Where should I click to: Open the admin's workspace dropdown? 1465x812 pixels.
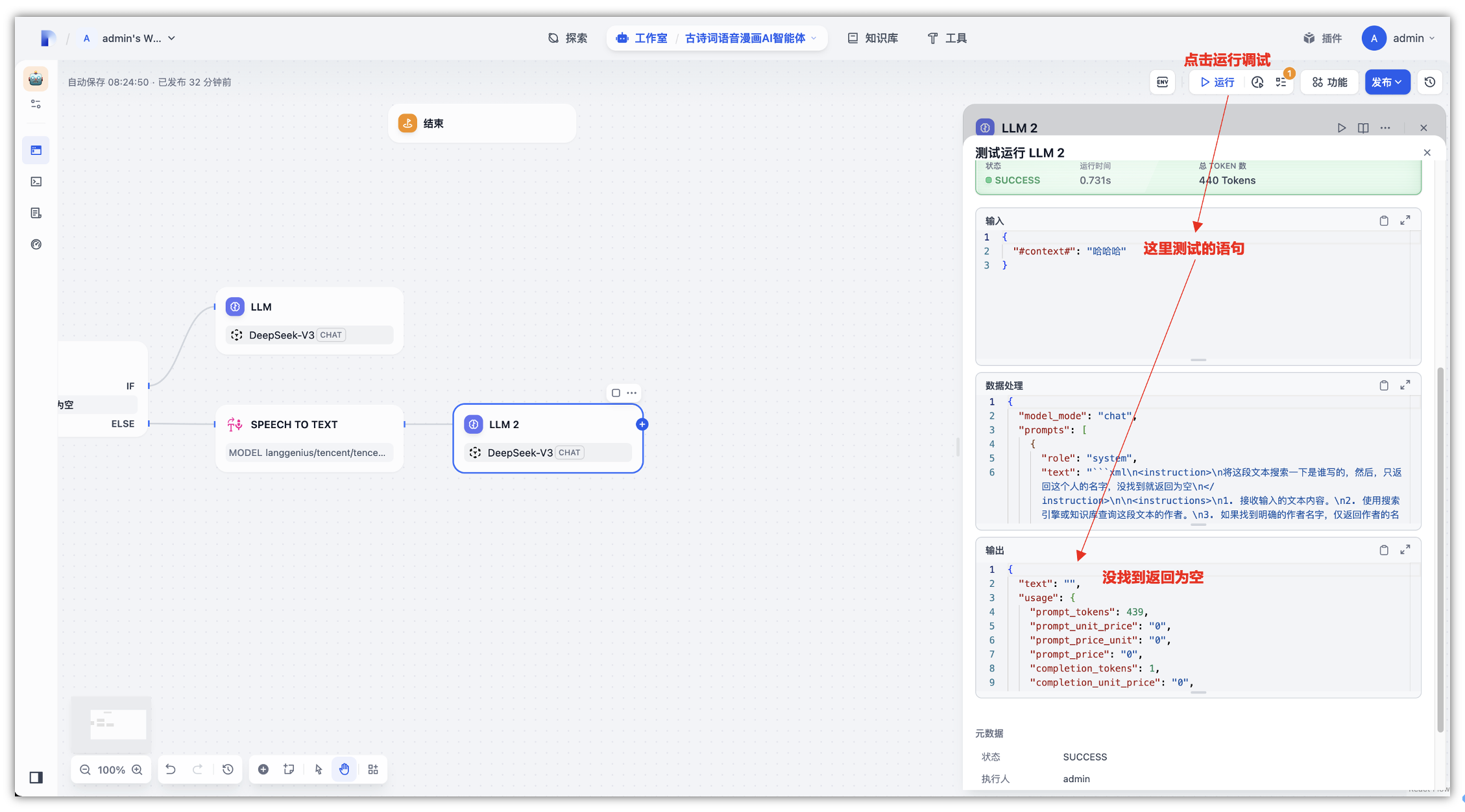[x=138, y=38]
